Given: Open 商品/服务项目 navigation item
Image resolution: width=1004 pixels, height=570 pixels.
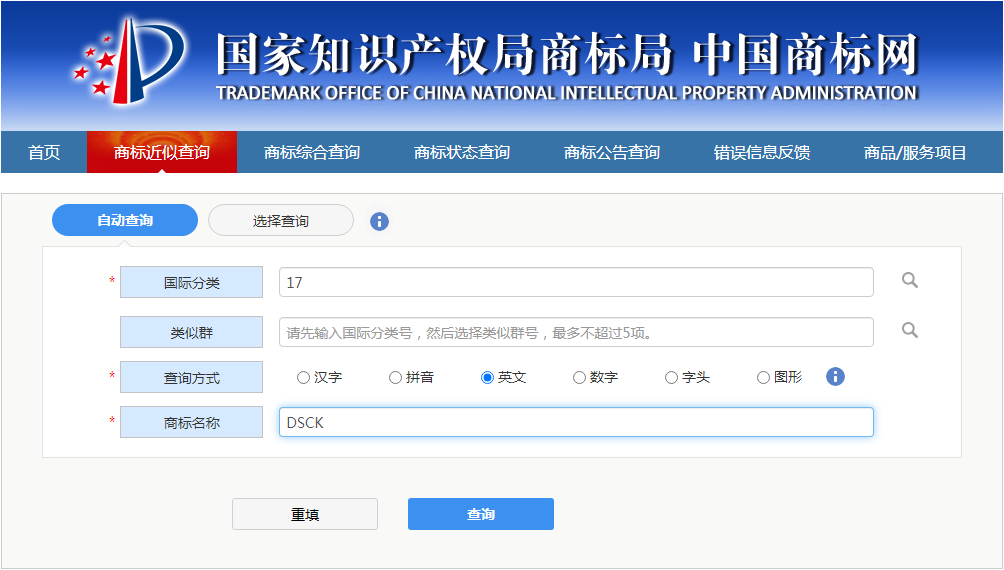Looking at the screenshot, I should [x=915, y=152].
